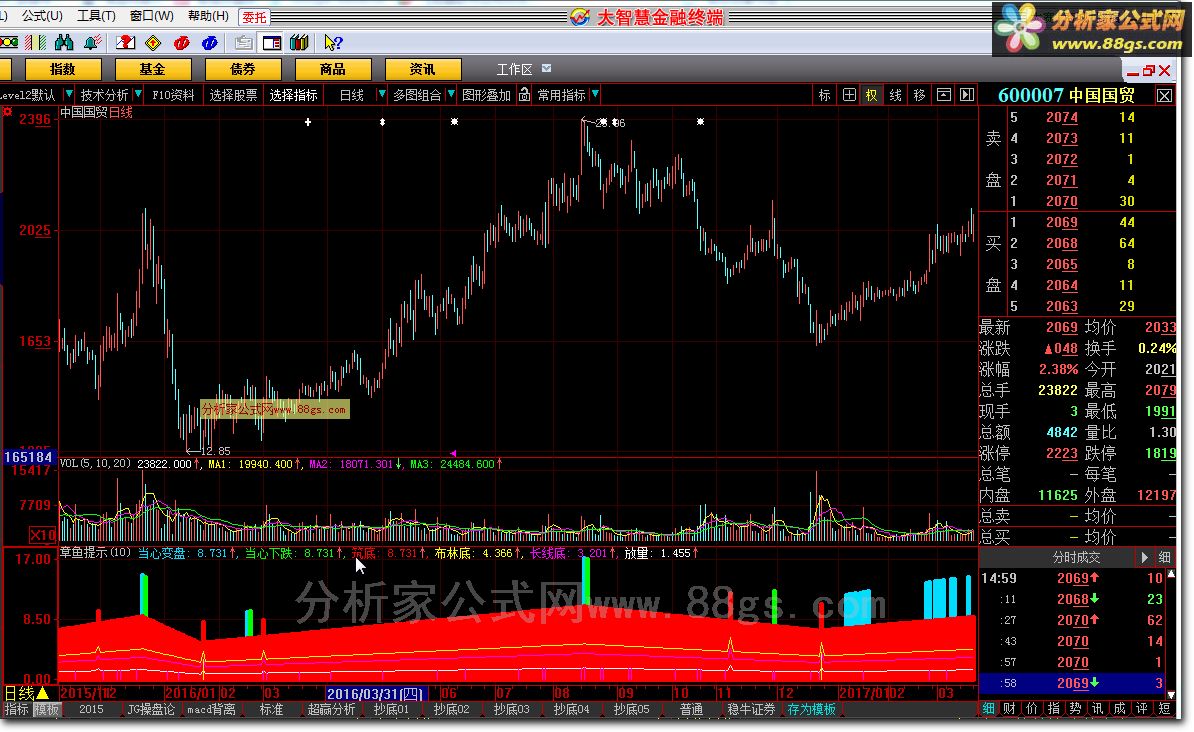Select the 商品 market button
This screenshot has height=732, width=1194.
[333, 69]
